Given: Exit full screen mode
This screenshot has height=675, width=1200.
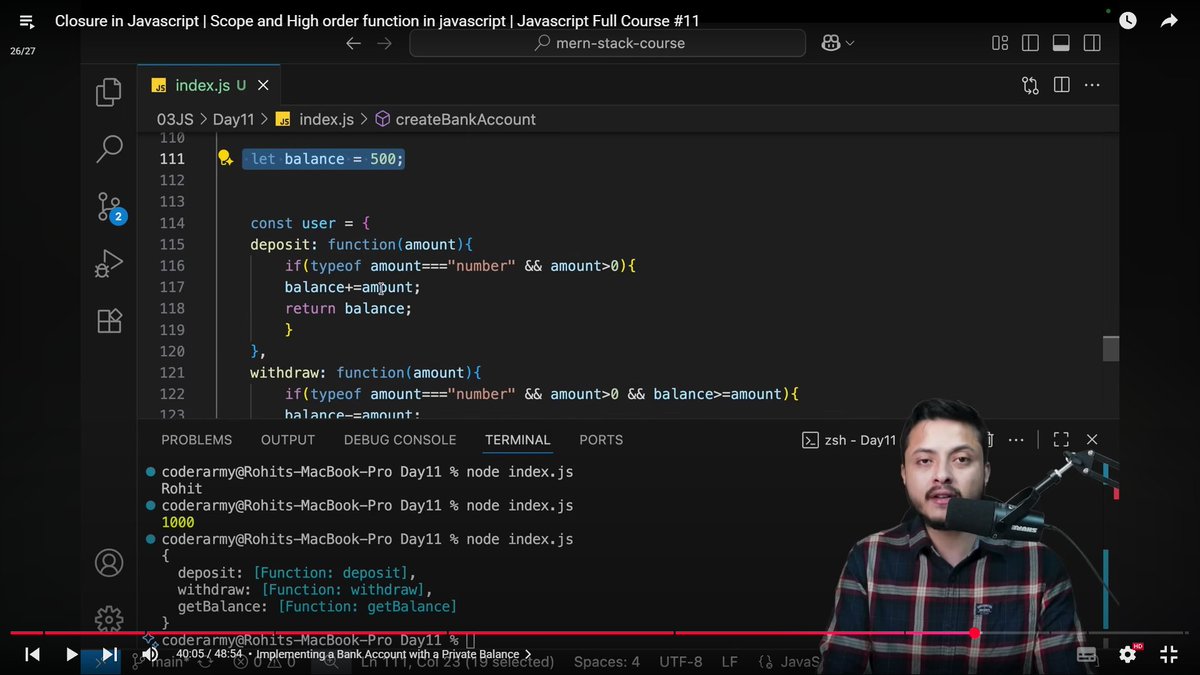Looking at the screenshot, I should tap(1168, 654).
